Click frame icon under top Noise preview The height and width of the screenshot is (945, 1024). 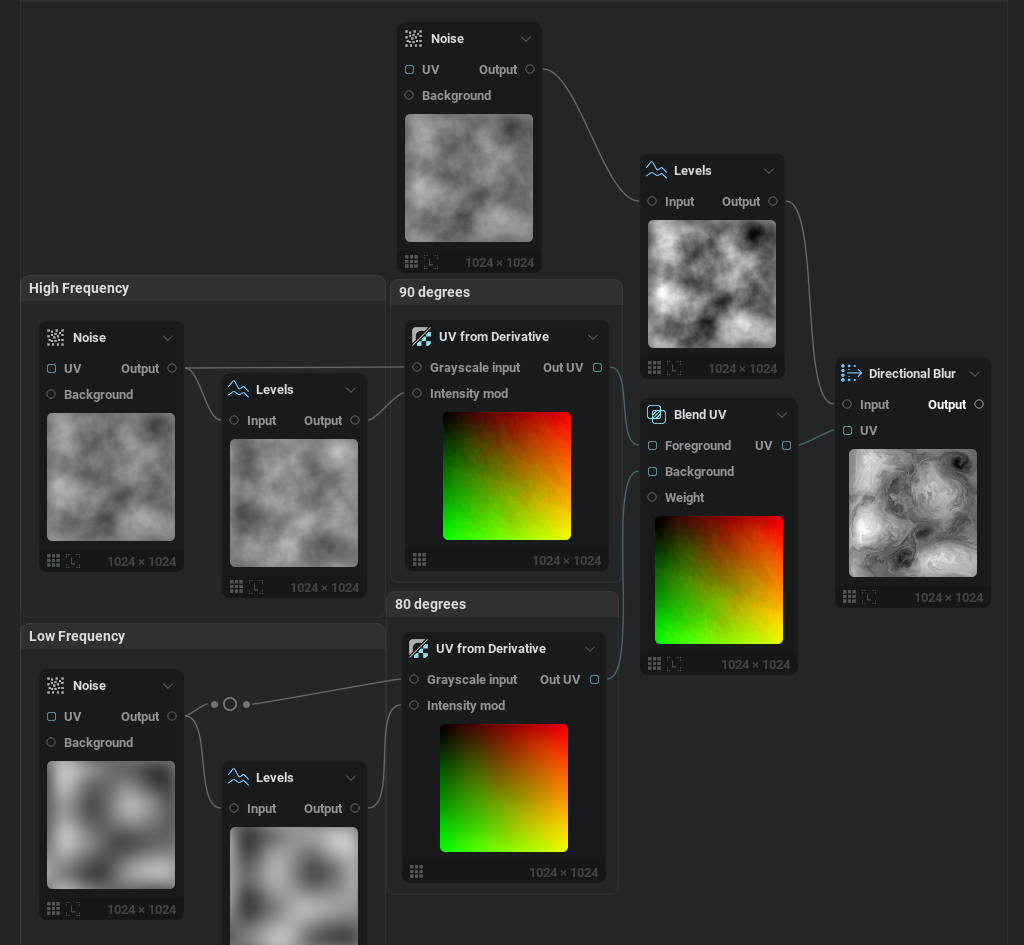431,262
